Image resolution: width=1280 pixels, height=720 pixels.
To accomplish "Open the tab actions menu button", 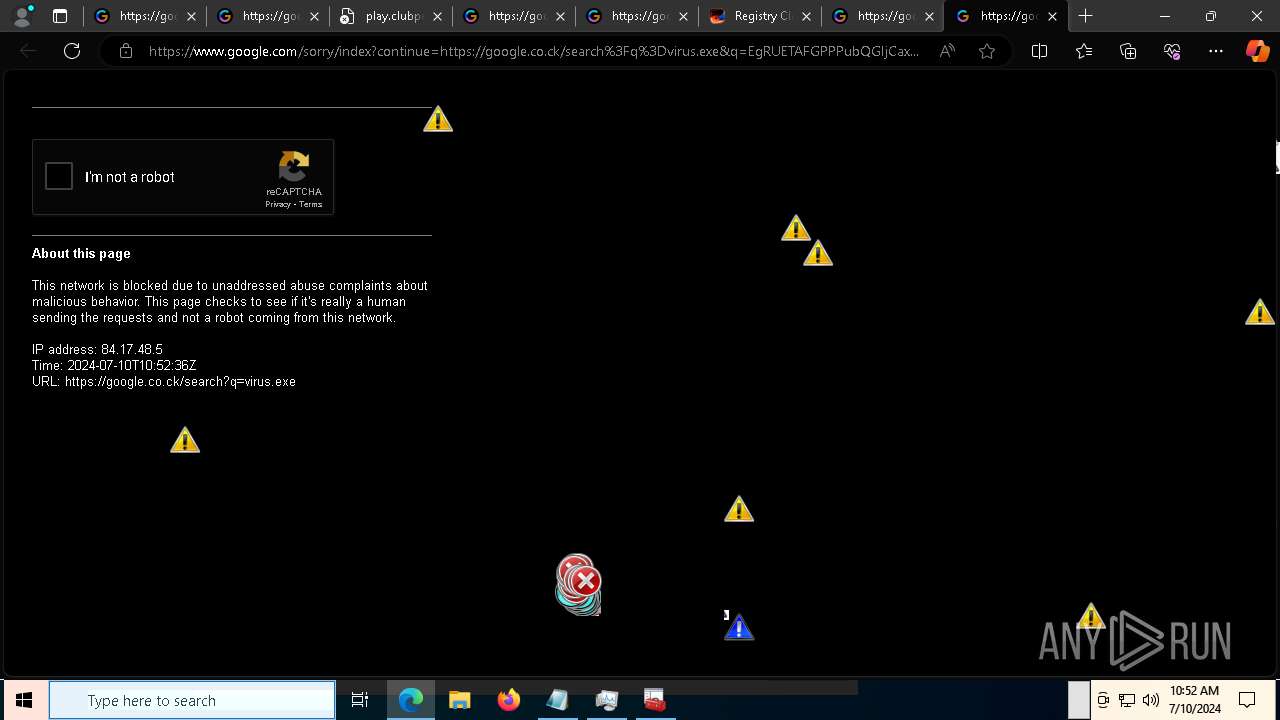I will 60,16.
